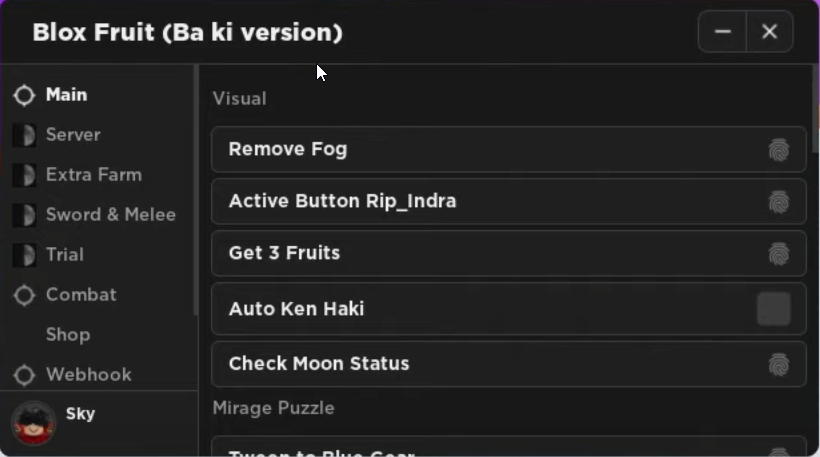Click the fingerprint icon beside Active Button Rip_Indra

(779, 201)
